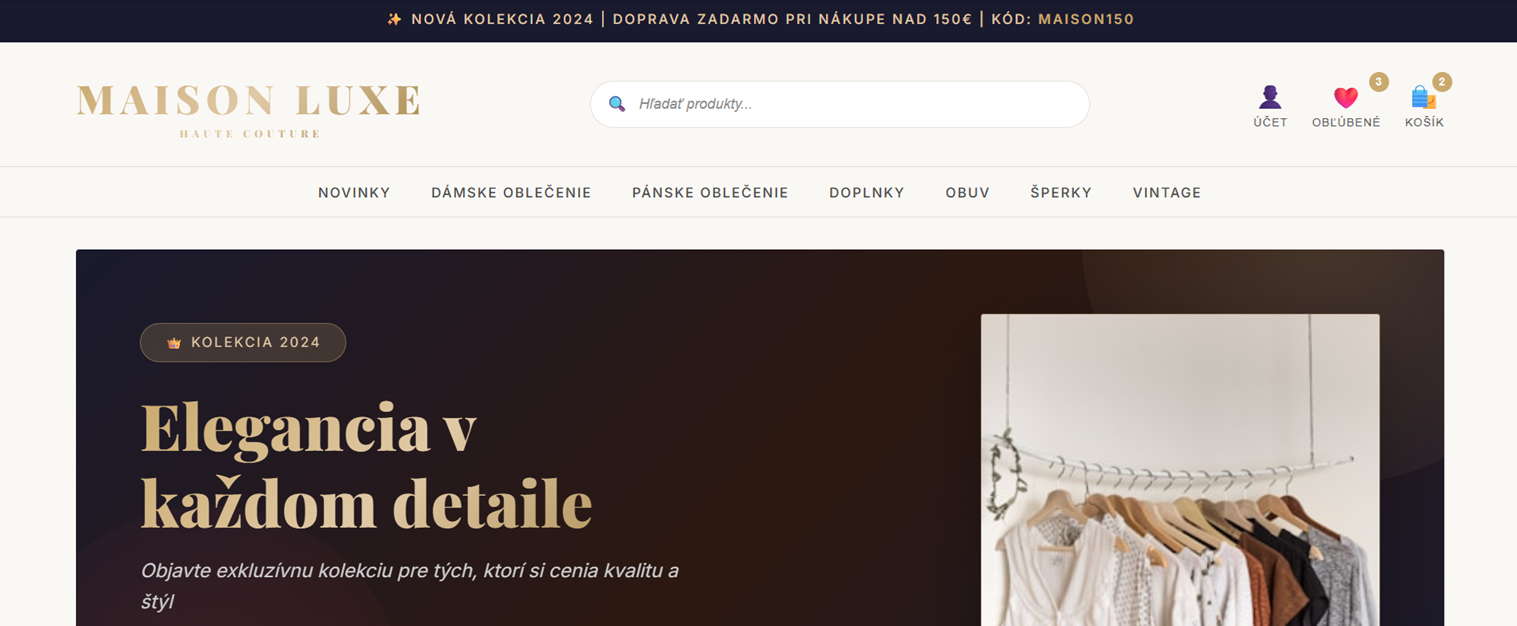
Task: Open the Novinky menu item
Action: (354, 193)
